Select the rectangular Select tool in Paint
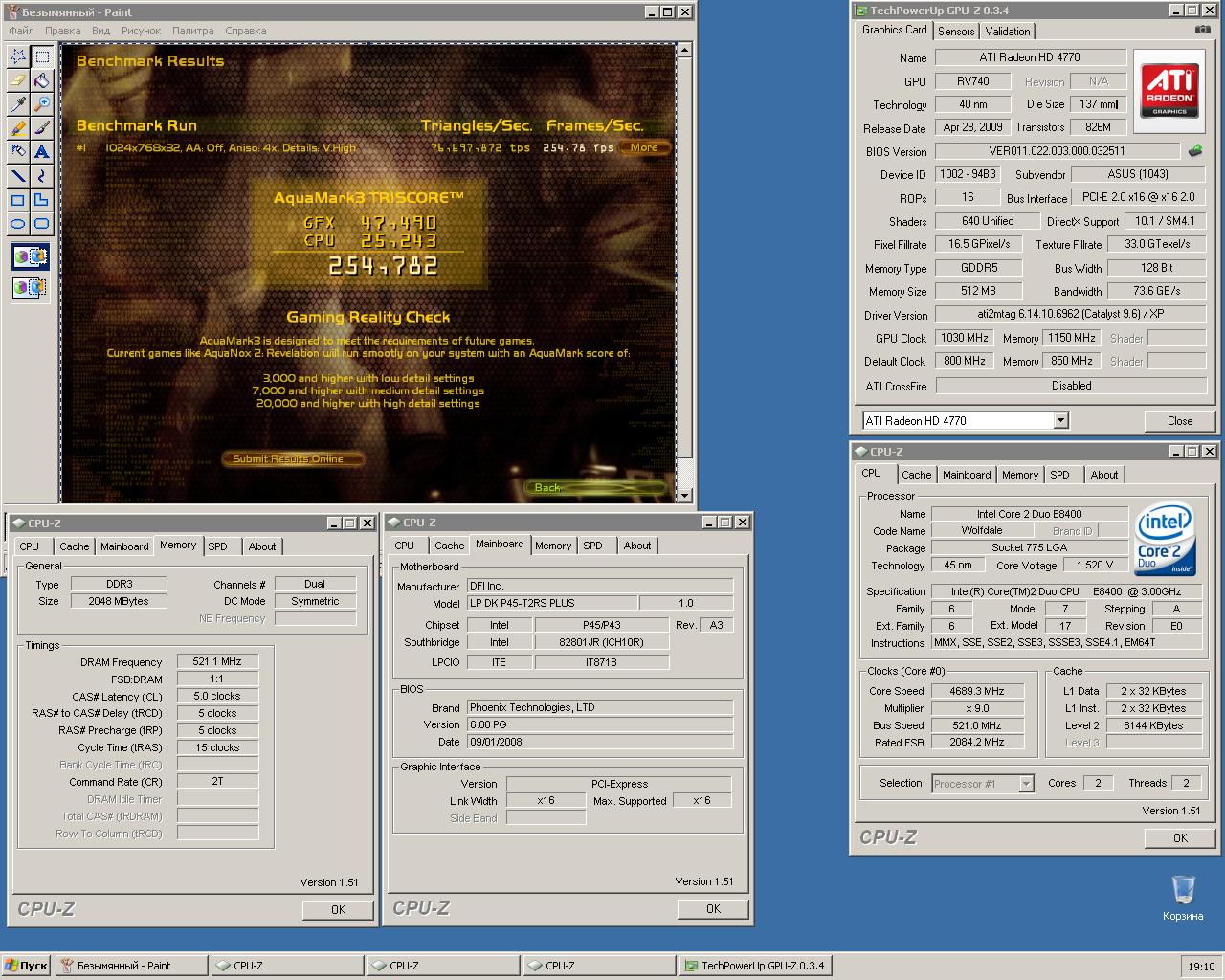1225x980 pixels. click(42, 56)
